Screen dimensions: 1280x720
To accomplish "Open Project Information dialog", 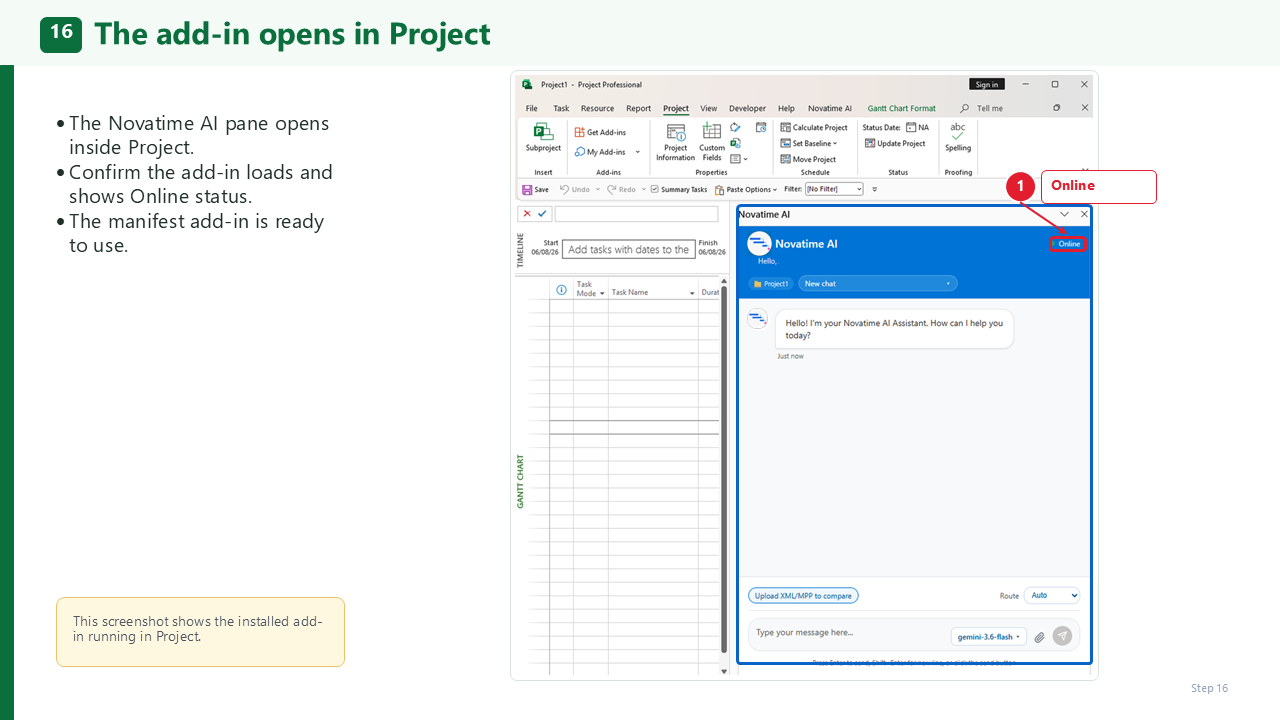I will 676,143.
